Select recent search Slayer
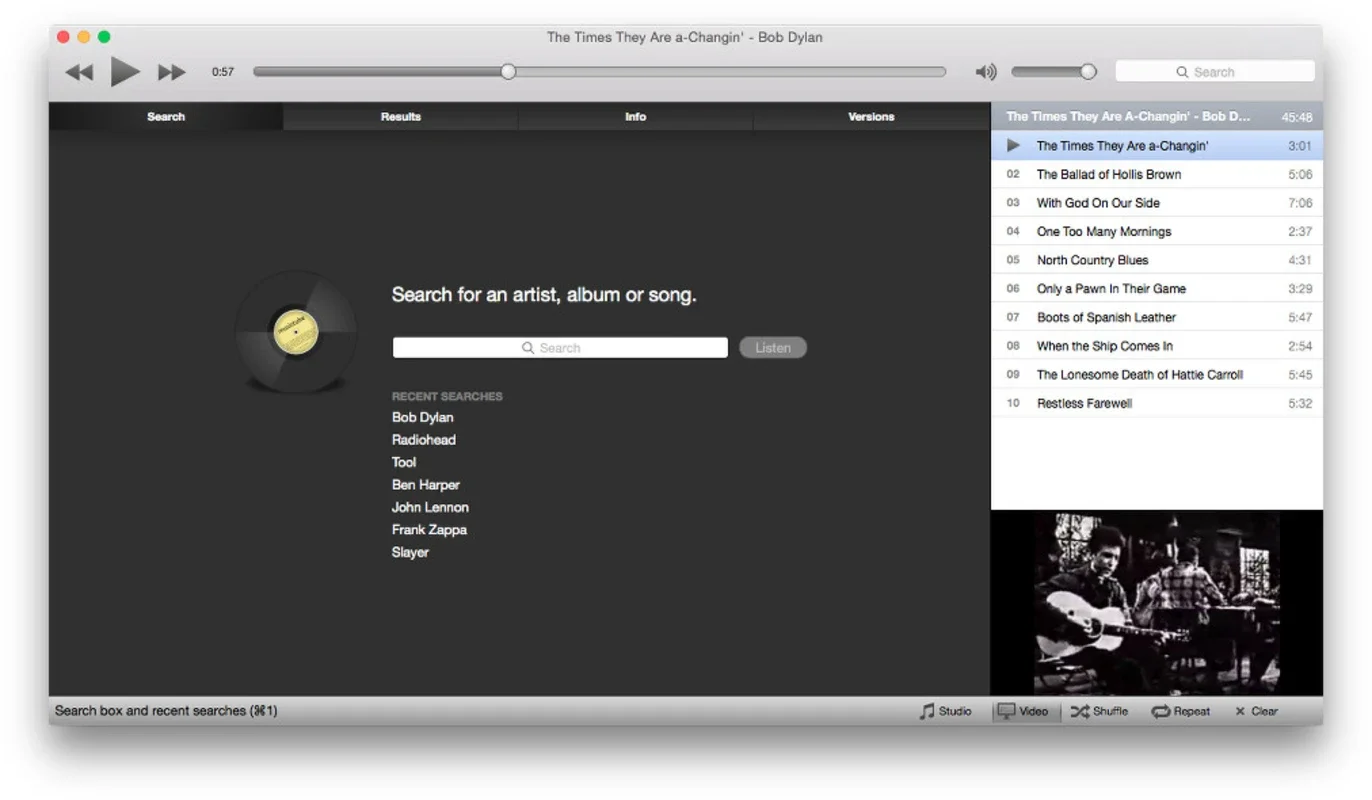The image size is (1372, 800). click(x=410, y=552)
